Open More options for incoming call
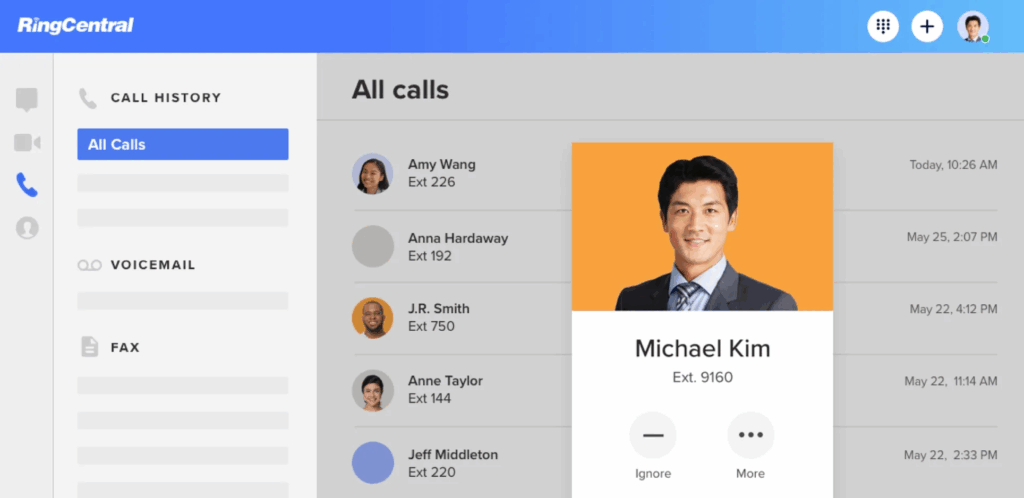 pos(750,436)
